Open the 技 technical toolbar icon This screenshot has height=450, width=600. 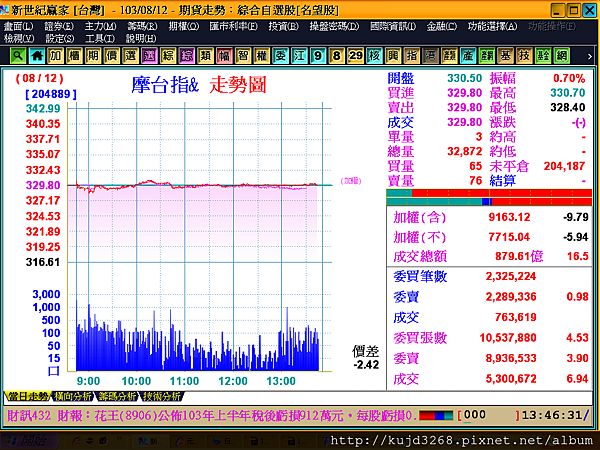pos(524,56)
